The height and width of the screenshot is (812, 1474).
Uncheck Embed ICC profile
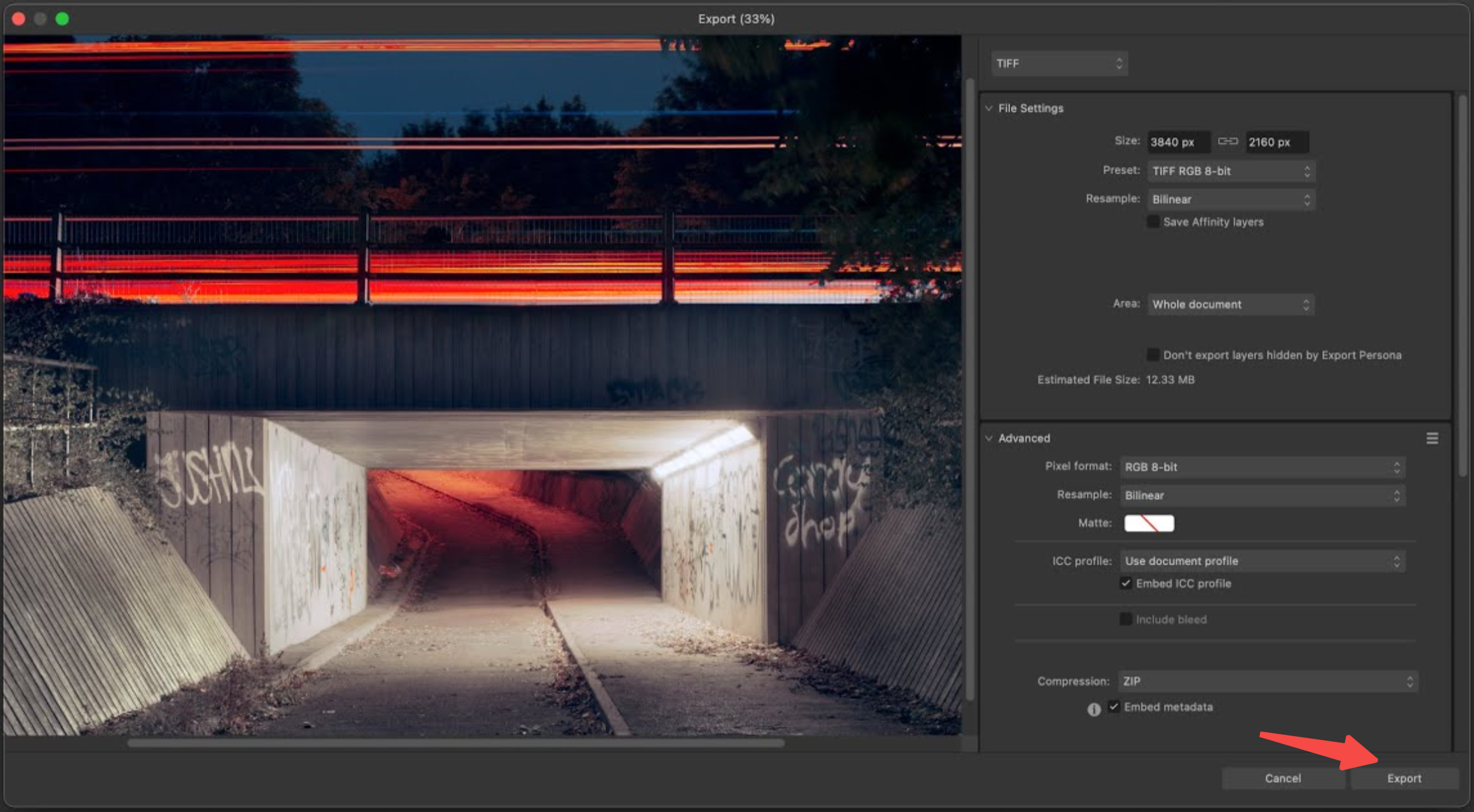1125,584
